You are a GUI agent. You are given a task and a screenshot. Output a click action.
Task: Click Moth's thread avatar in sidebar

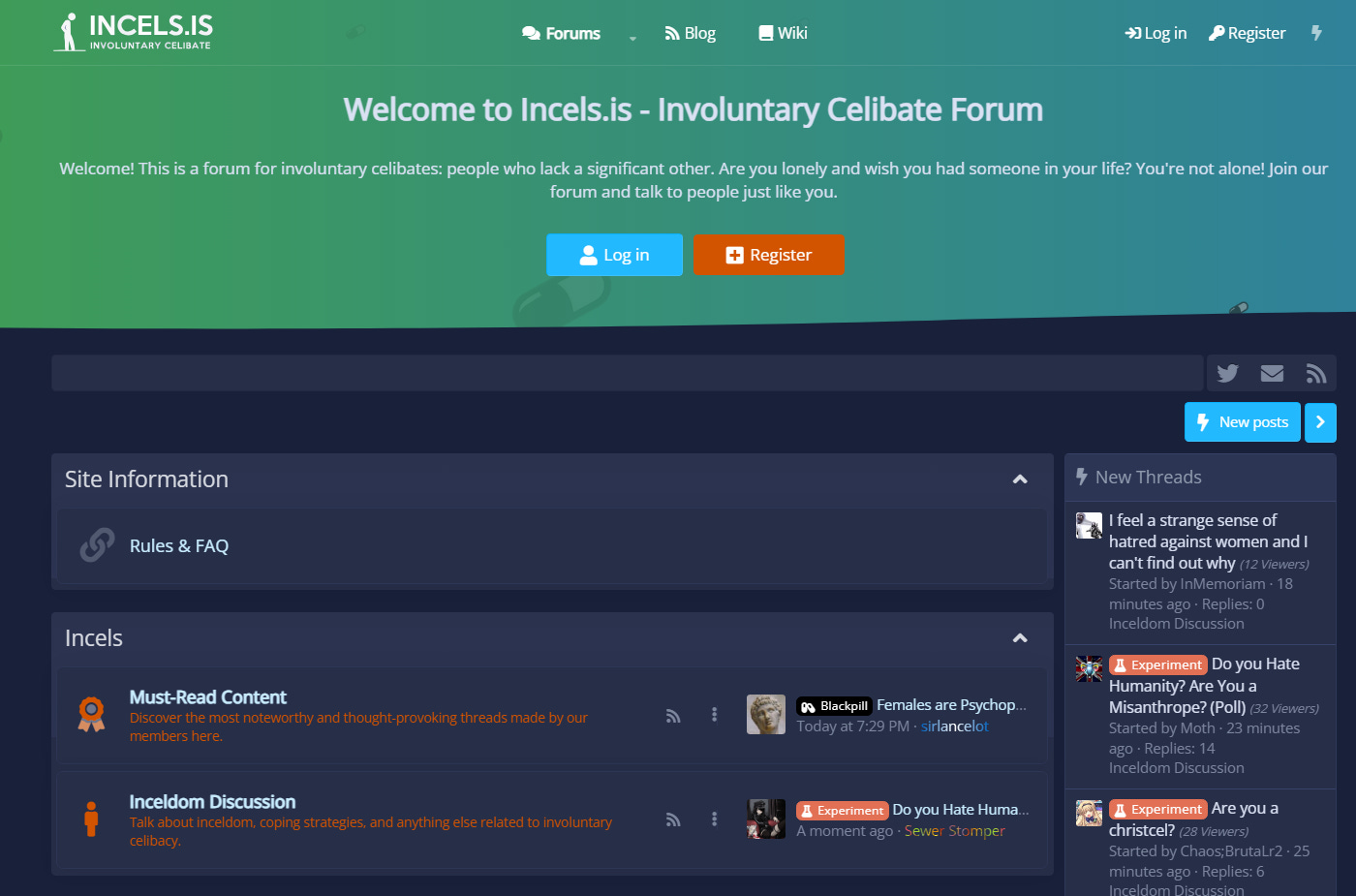pyautogui.click(x=1089, y=669)
